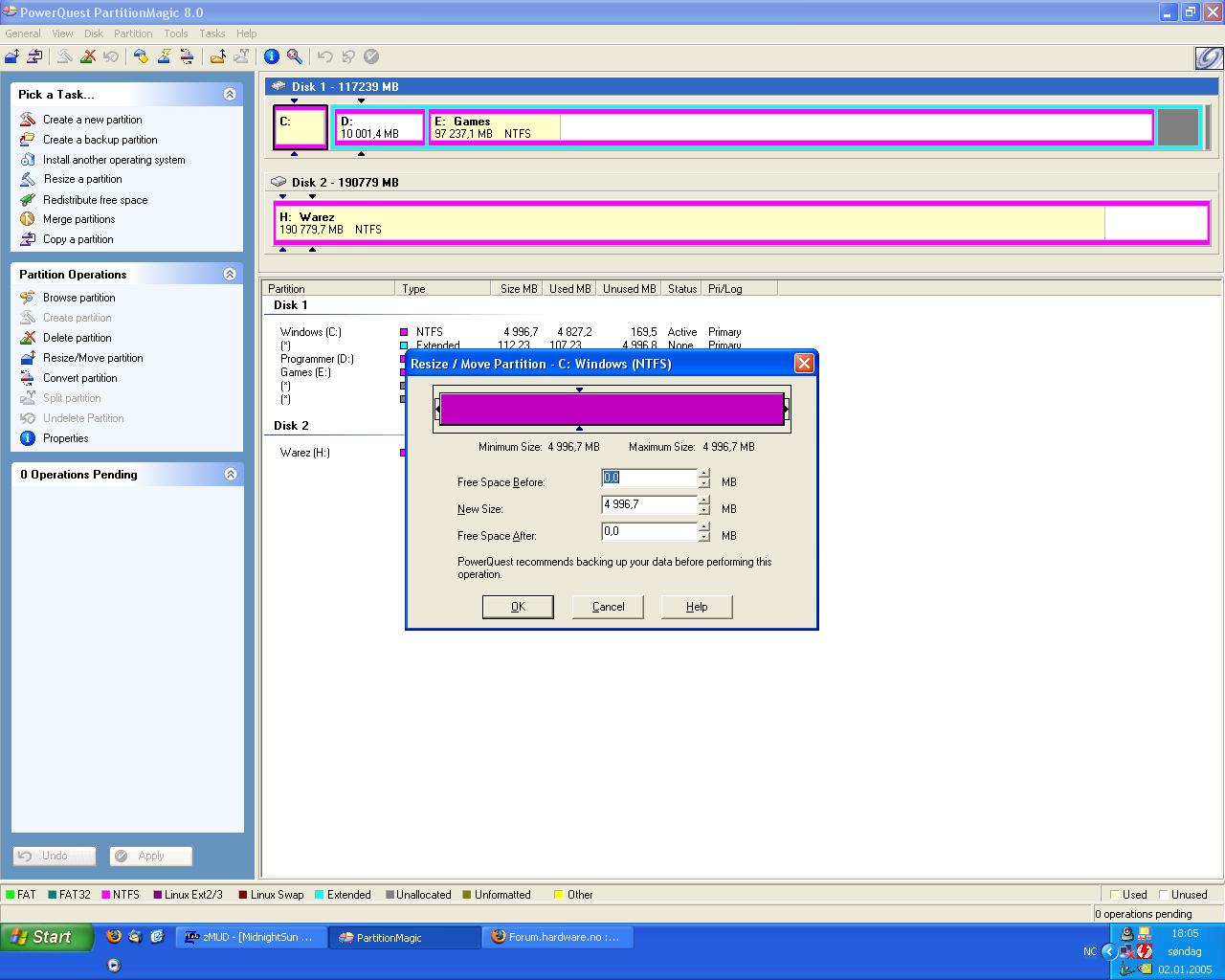The width and height of the screenshot is (1225, 980).
Task: Click the NVIDIA icon in system tray
Action: tap(1146, 968)
